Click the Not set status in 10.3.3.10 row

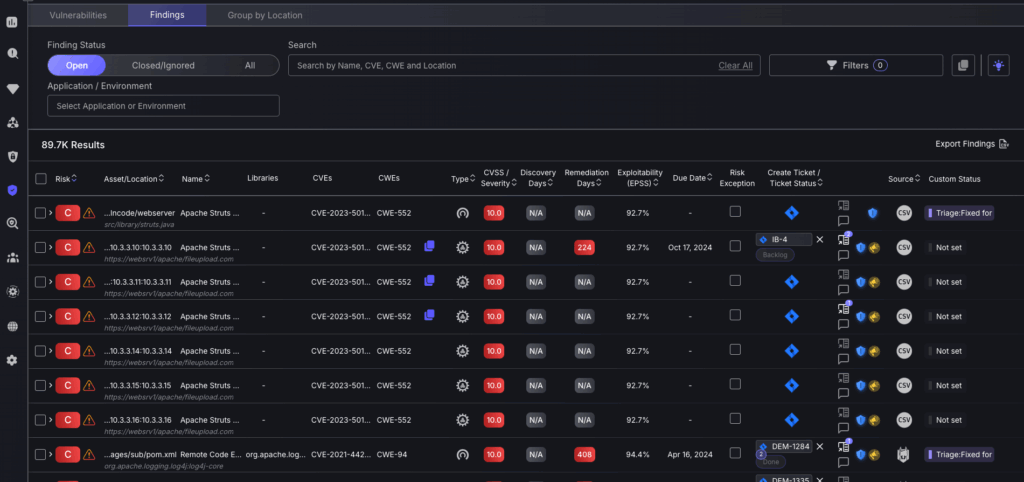[x=948, y=248]
